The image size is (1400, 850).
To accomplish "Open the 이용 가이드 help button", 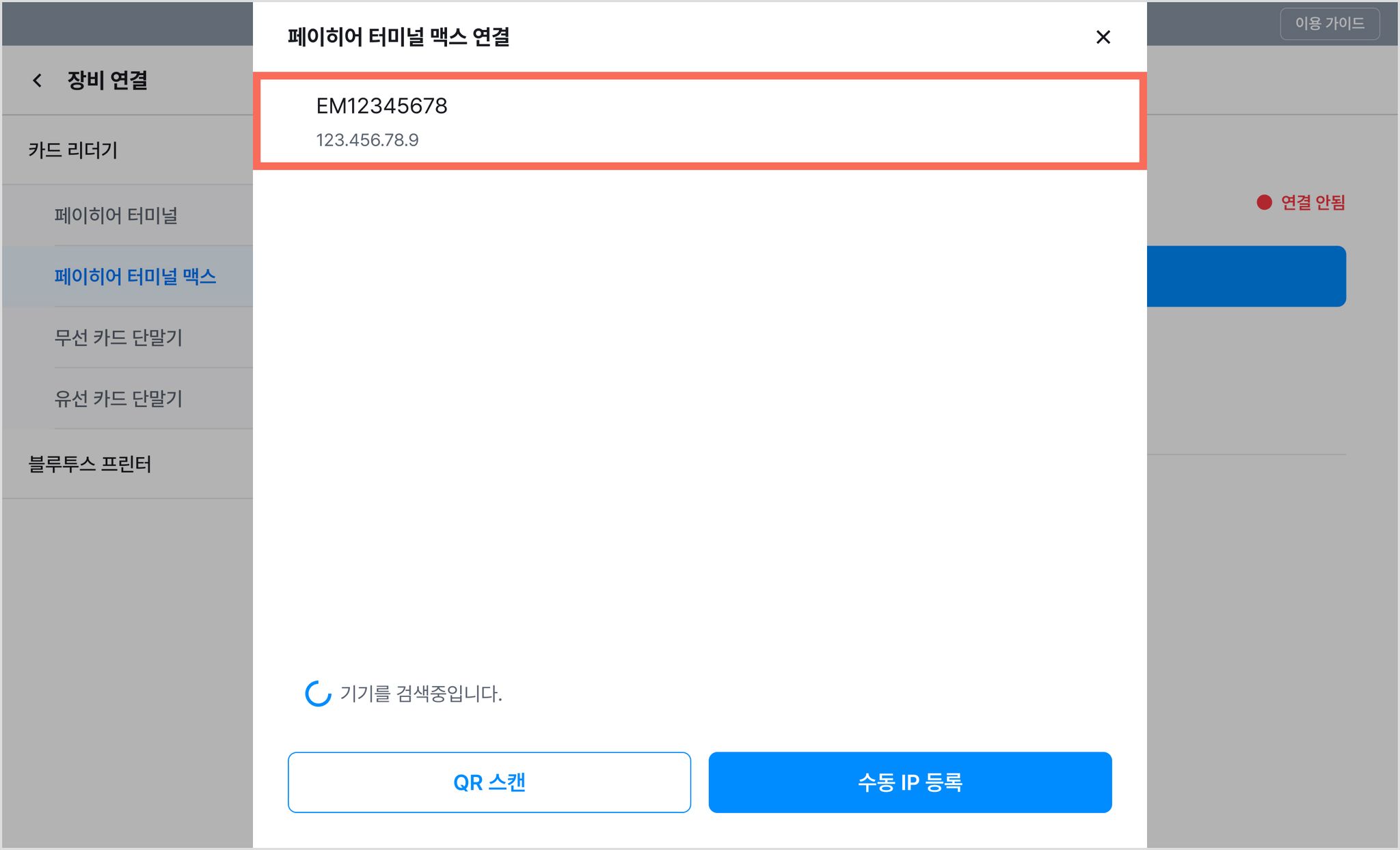I will pyautogui.click(x=1330, y=23).
